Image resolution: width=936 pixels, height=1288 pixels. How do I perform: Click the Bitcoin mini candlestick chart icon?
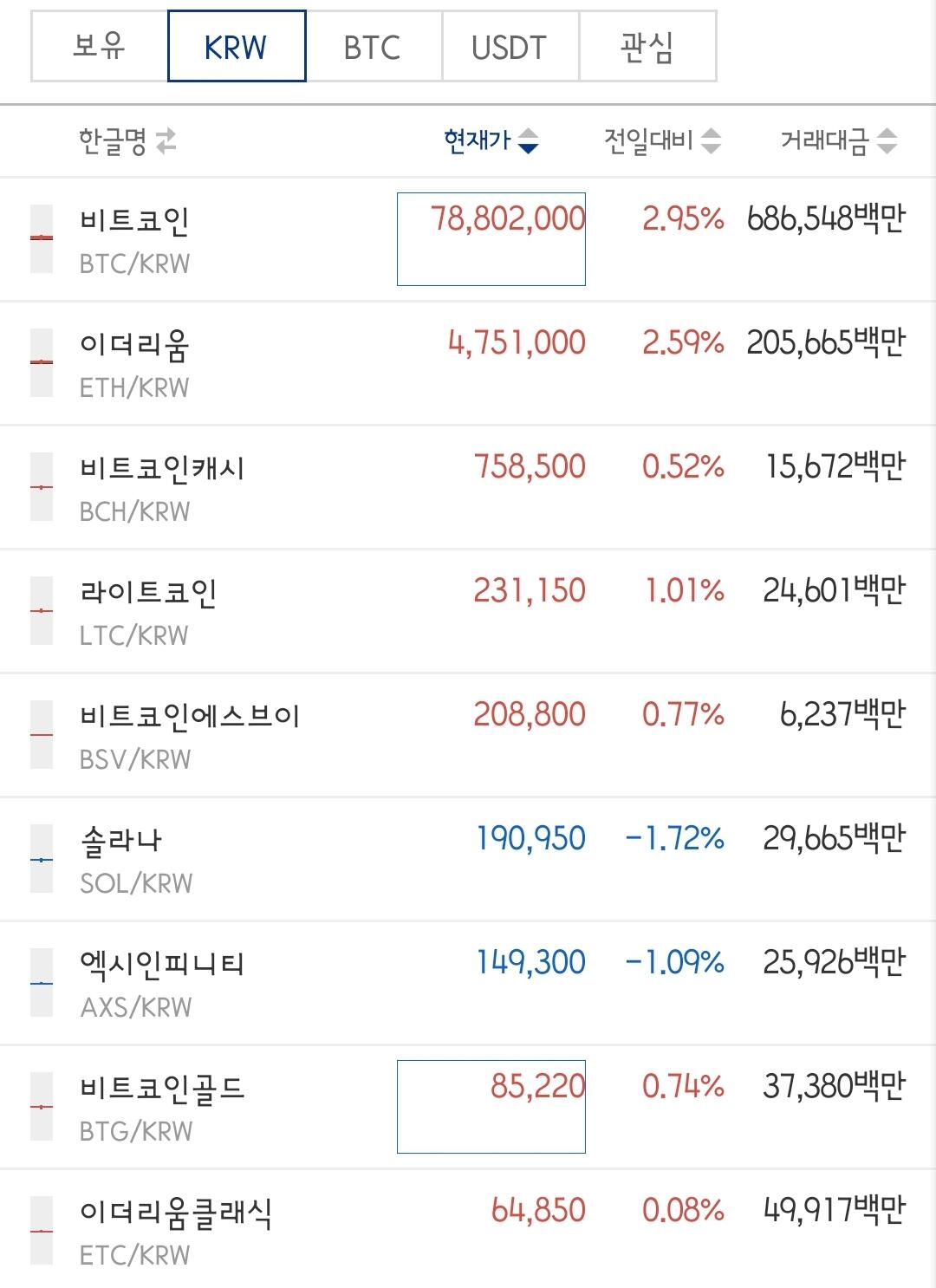42,238
